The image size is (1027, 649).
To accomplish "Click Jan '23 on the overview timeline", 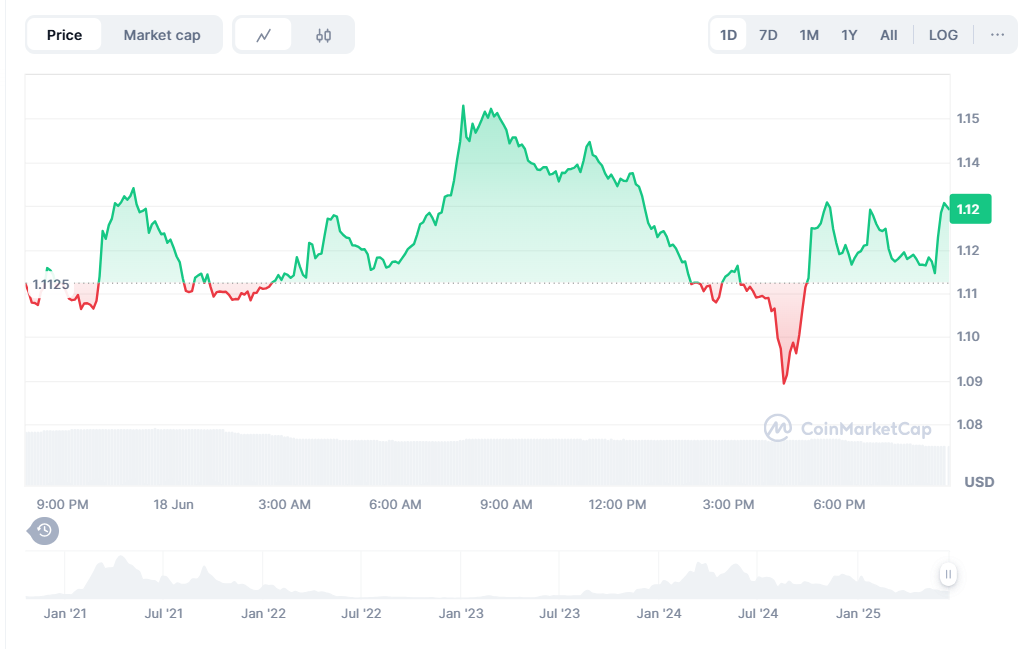I will click(x=462, y=613).
